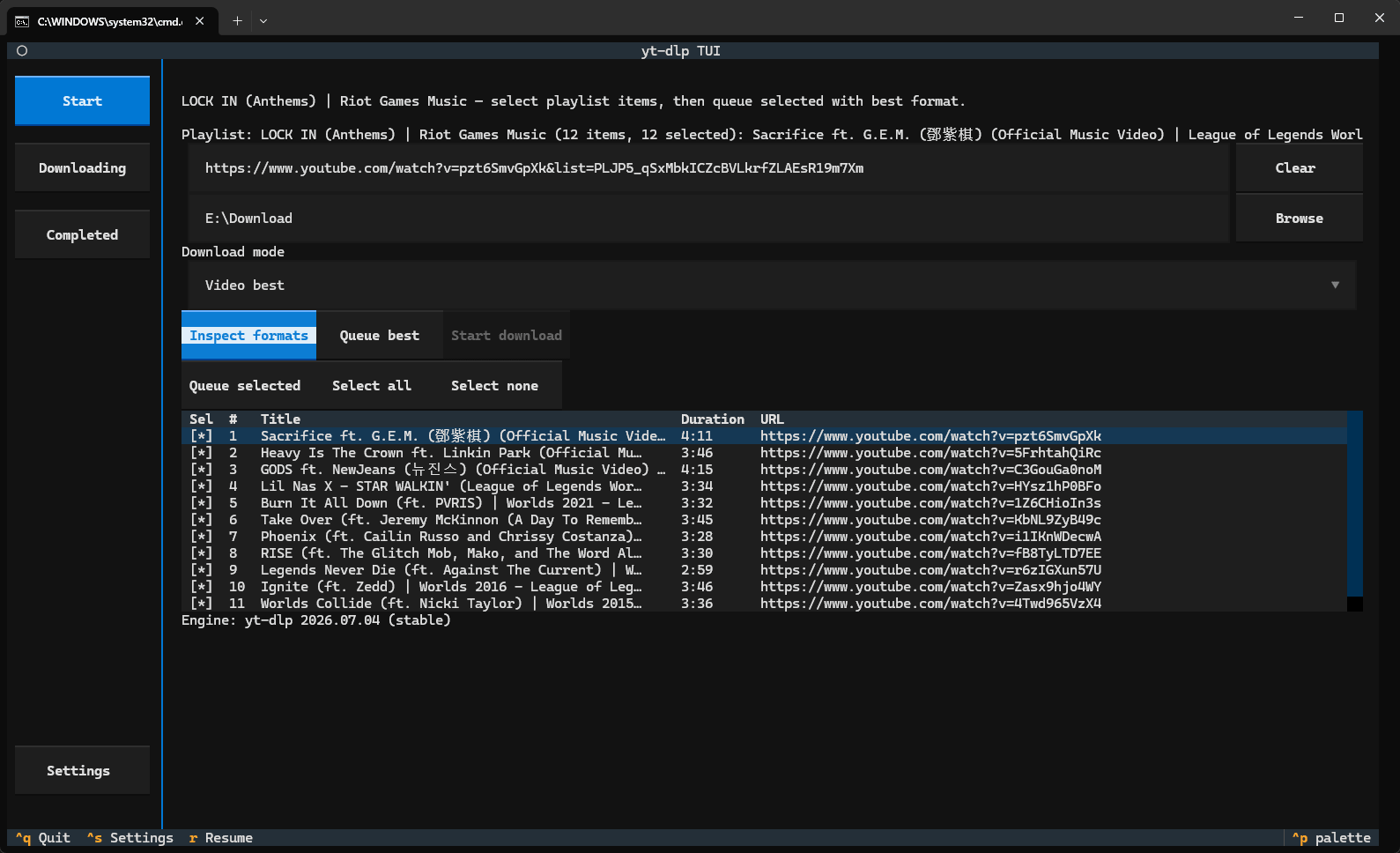Image resolution: width=1400 pixels, height=853 pixels.
Task: Click Queue best
Action: pyautogui.click(x=379, y=335)
